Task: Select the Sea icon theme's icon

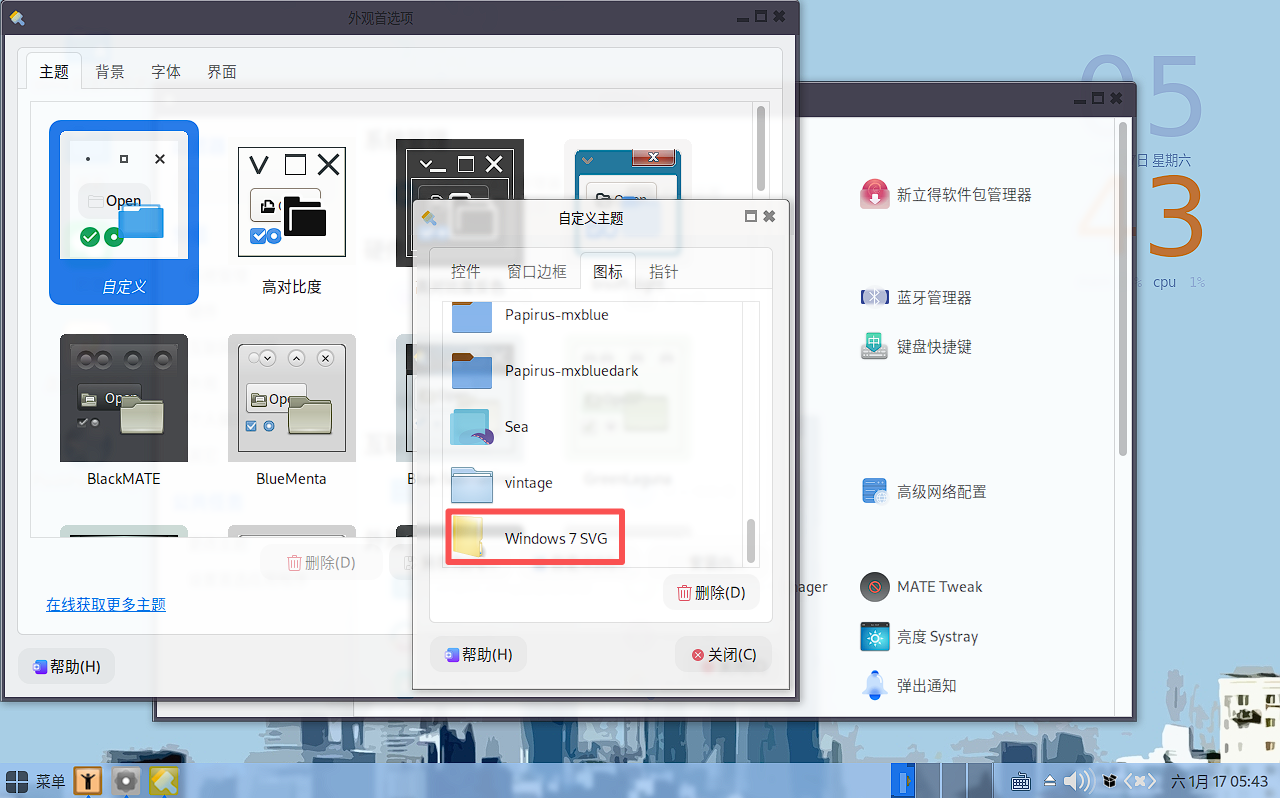Action: (x=472, y=427)
